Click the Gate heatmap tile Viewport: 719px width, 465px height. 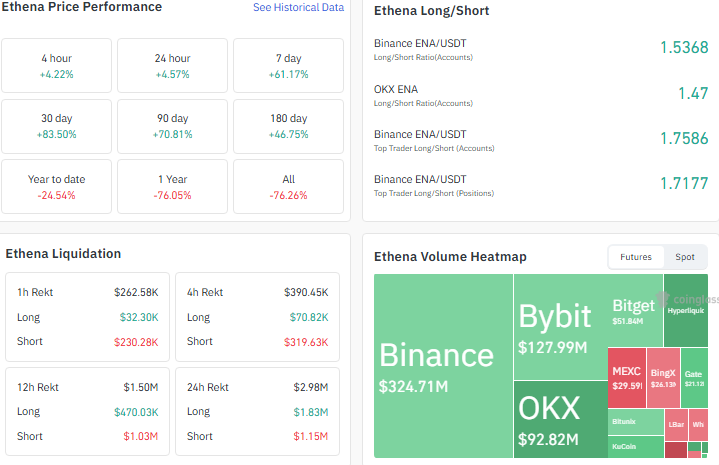[694, 378]
